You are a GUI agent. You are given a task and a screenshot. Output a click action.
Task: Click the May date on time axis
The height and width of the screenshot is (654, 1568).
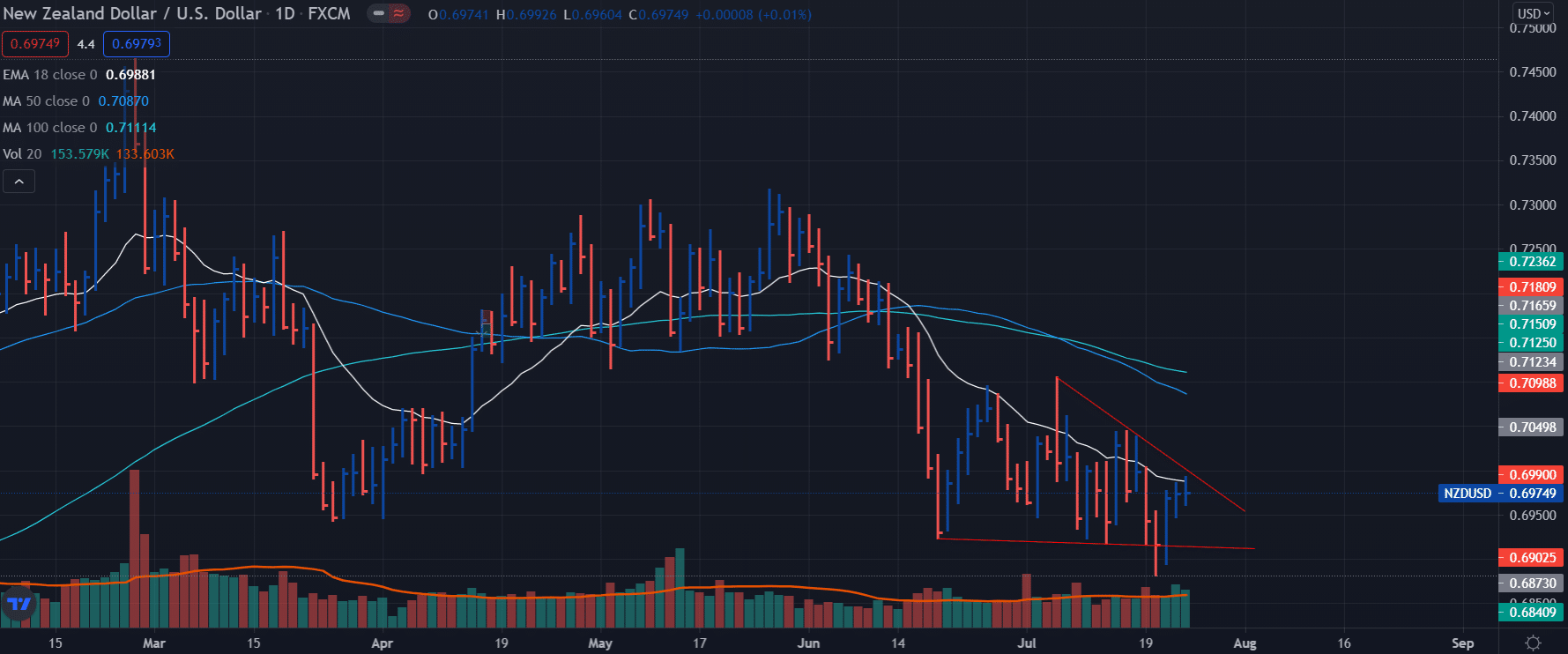tap(600, 643)
